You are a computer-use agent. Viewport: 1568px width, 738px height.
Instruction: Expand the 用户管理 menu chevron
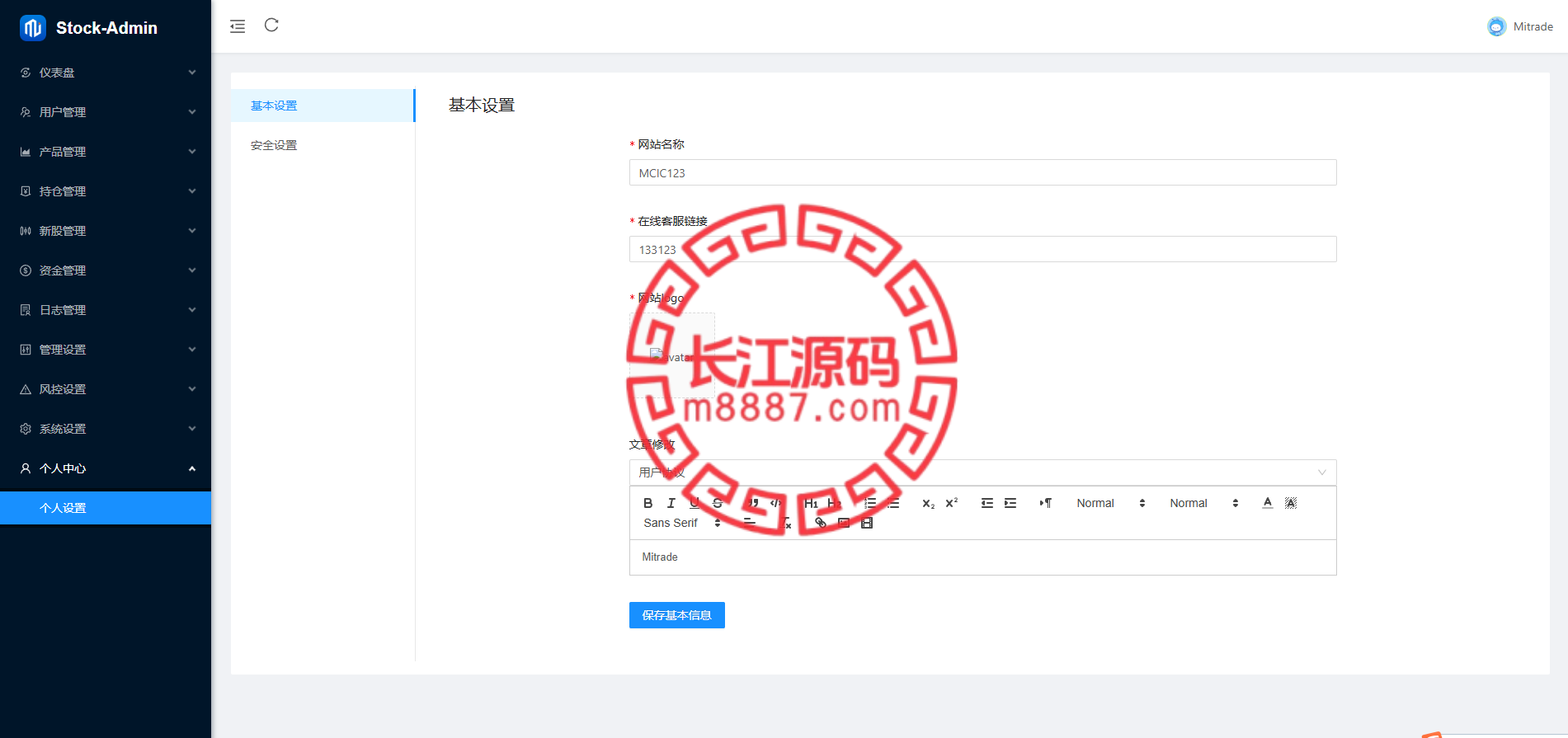(x=192, y=112)
